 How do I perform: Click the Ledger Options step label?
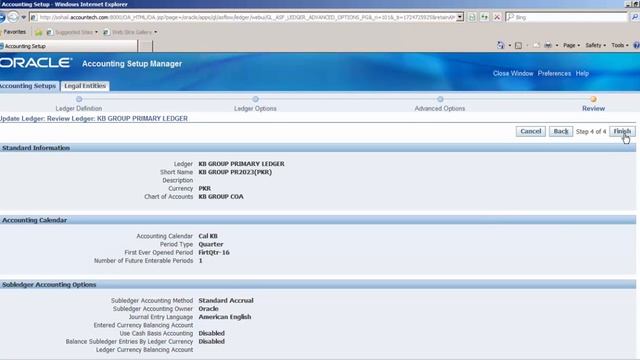(x=255, y=109)
